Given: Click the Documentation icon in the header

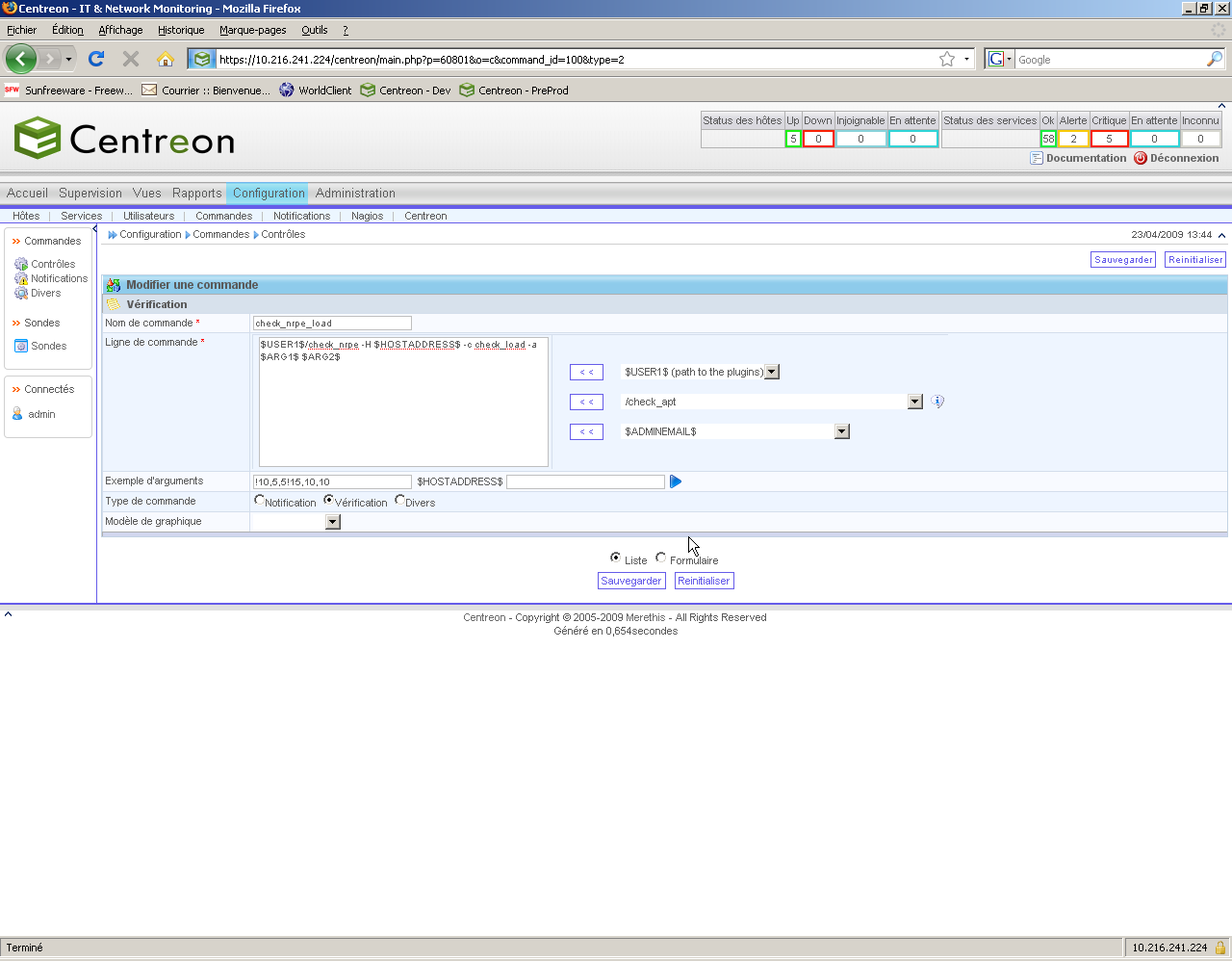Looking at the screenshot, I should [1037, 158].
